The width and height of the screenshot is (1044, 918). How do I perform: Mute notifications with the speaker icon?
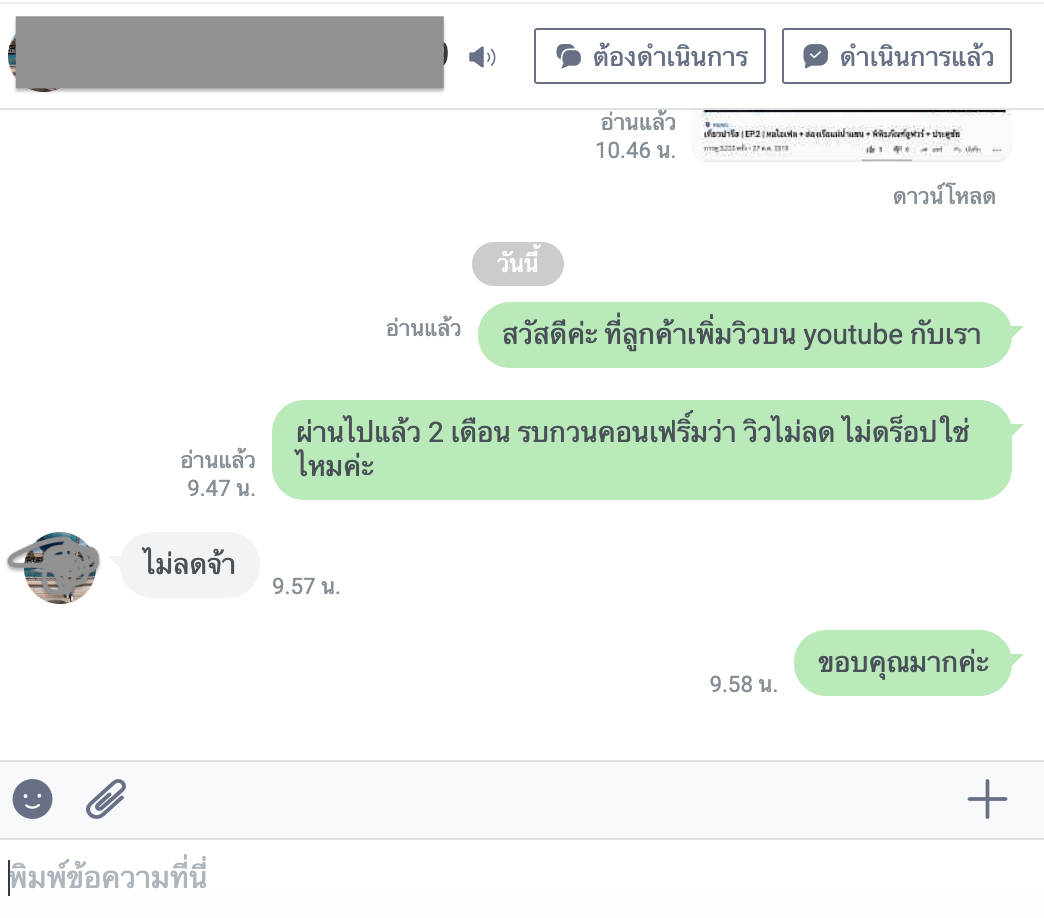[x=482, y=57]
